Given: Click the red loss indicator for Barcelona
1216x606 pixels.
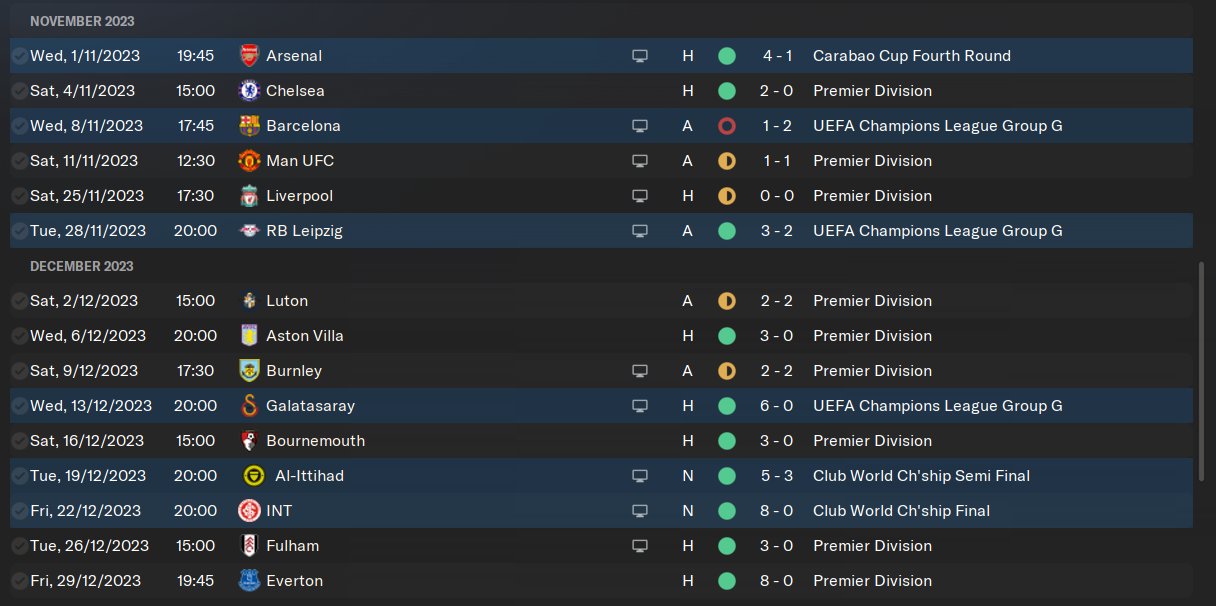Looking at the screenshot, I should coord(727,126).
